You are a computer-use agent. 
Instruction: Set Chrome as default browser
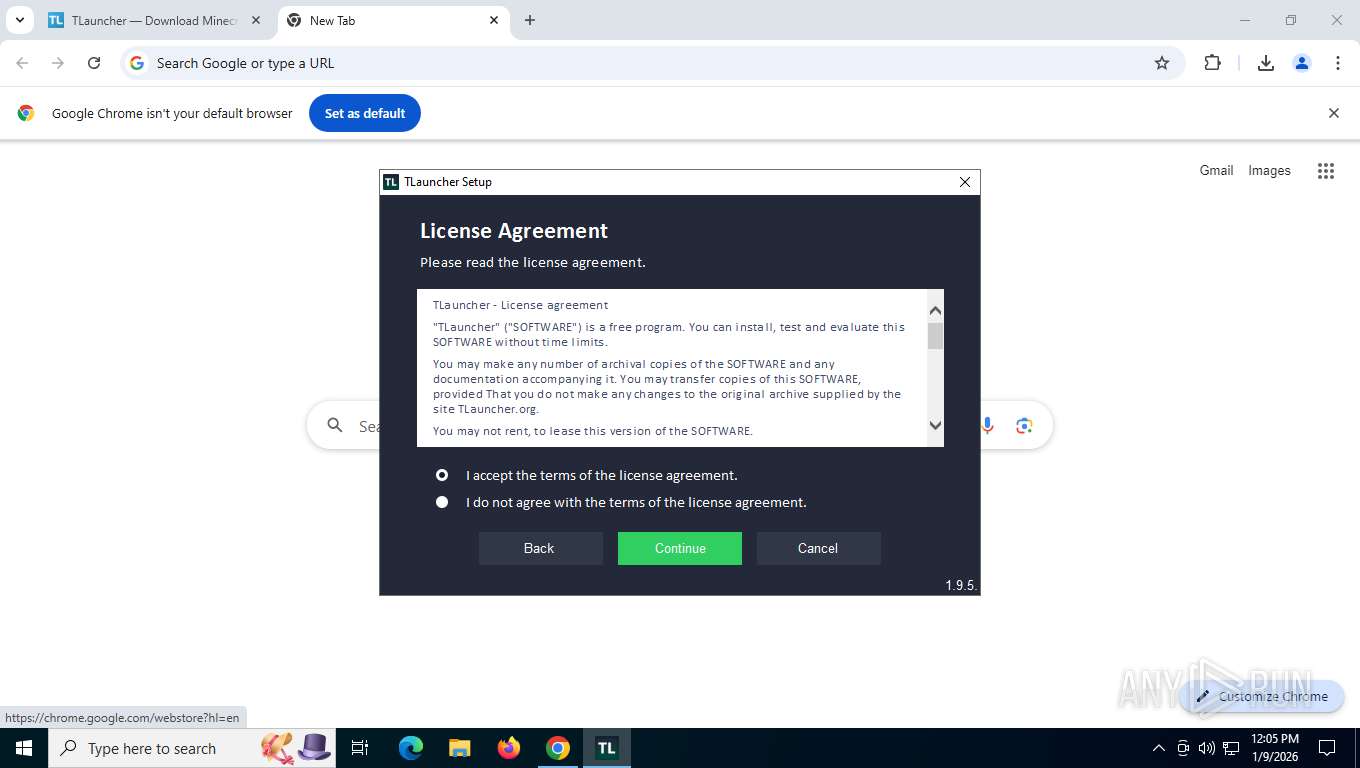(x=365, y=113)
